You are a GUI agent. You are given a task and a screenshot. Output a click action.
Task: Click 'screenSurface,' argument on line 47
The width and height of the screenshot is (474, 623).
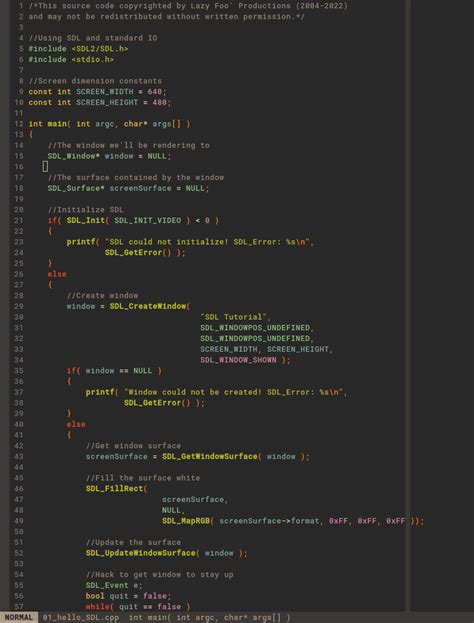pos(195,499)
